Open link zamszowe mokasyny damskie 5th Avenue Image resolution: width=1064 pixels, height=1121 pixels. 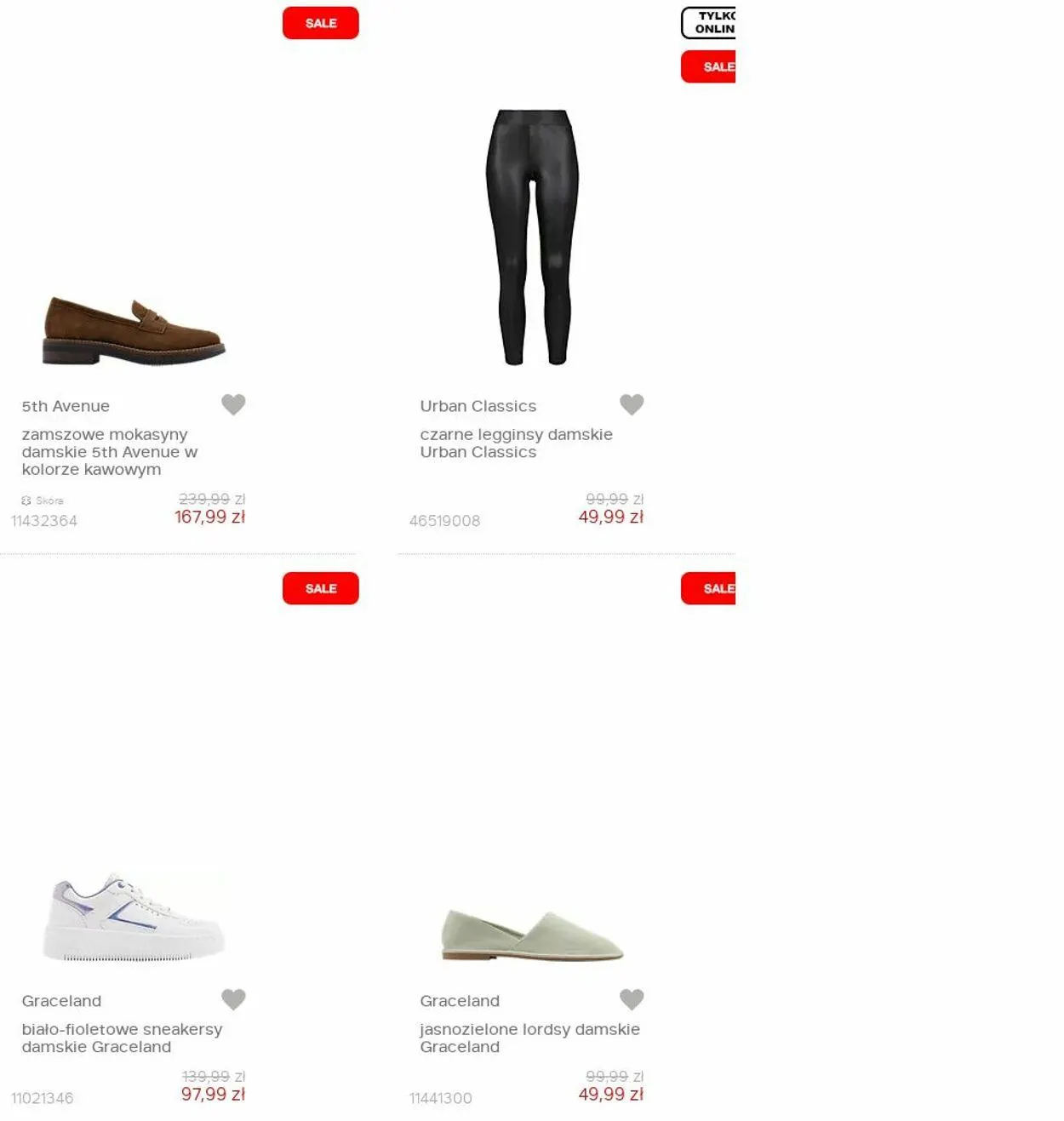coord(110,452)
